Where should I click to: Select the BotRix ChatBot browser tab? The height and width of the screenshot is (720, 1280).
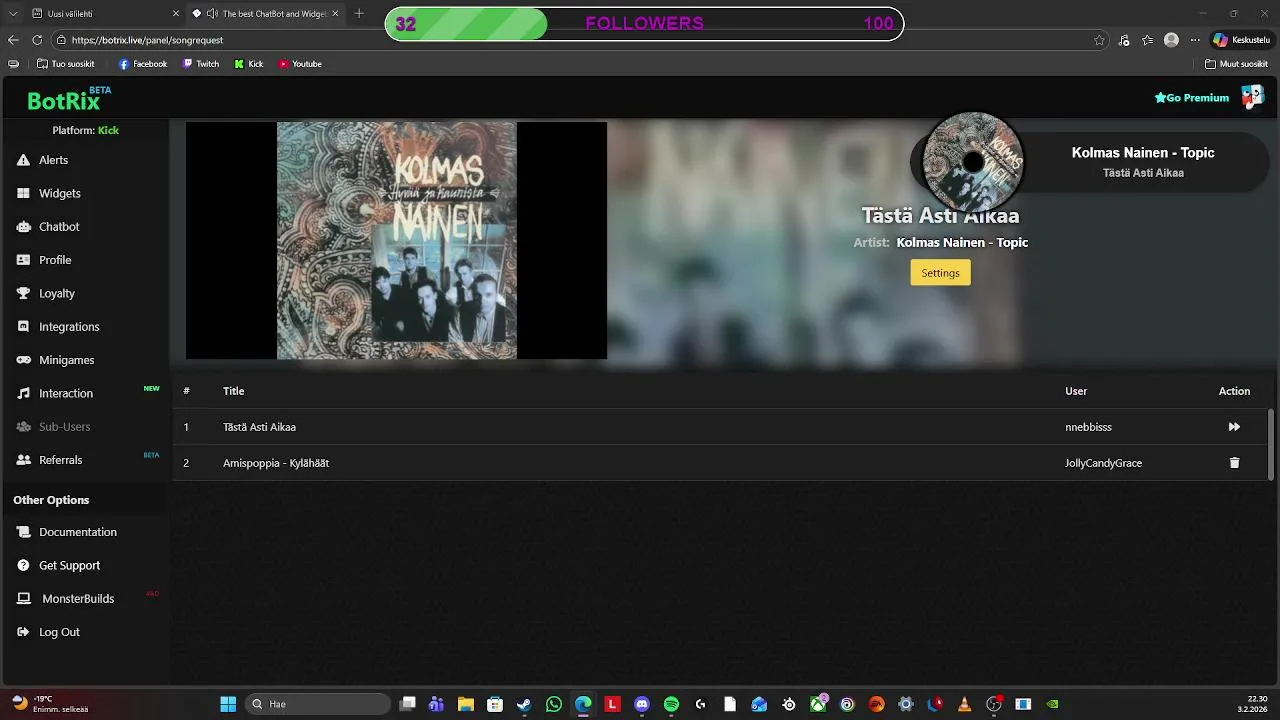pyautogui.click(x=265, y=14)
